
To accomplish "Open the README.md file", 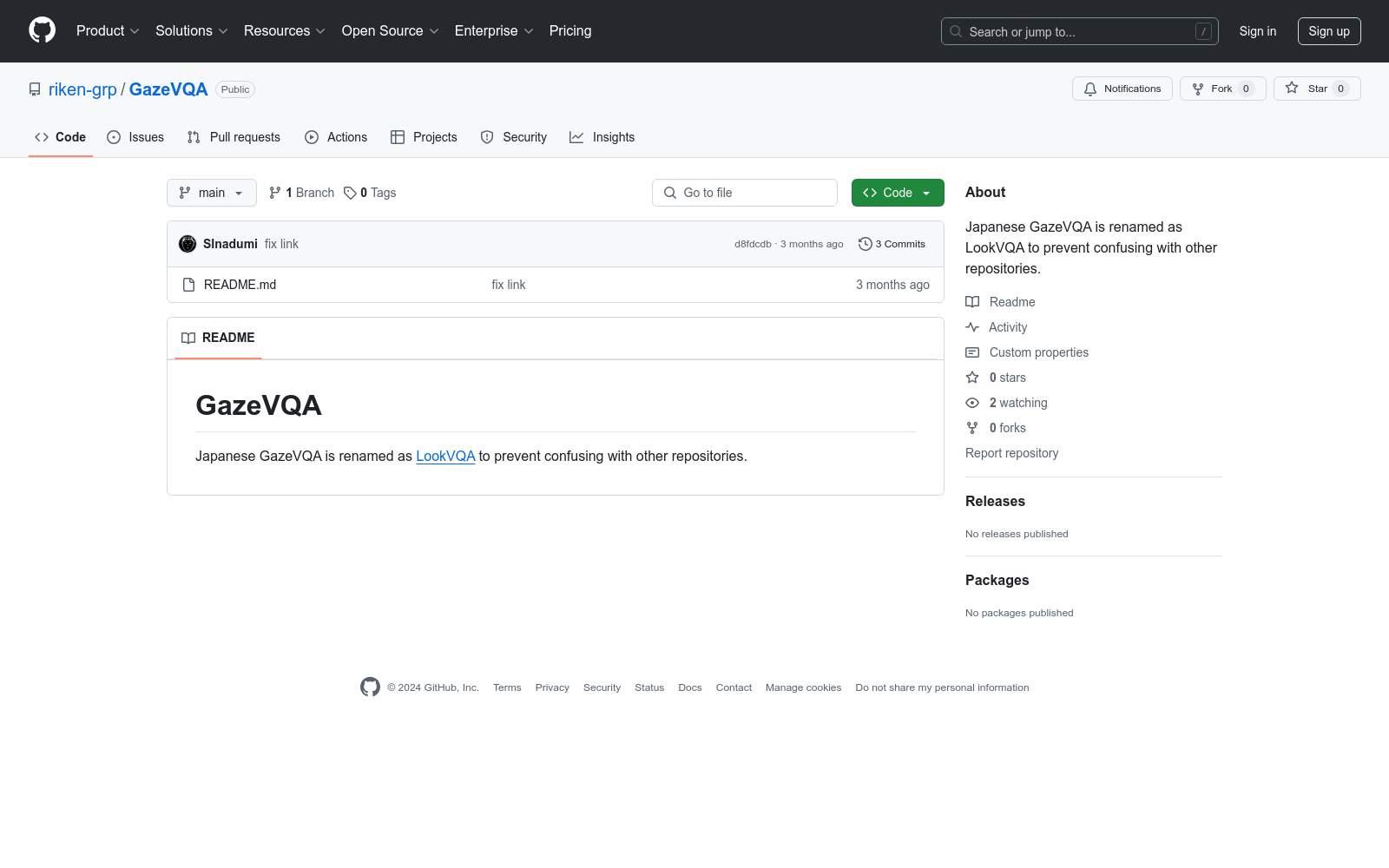I will click(240, 285).
